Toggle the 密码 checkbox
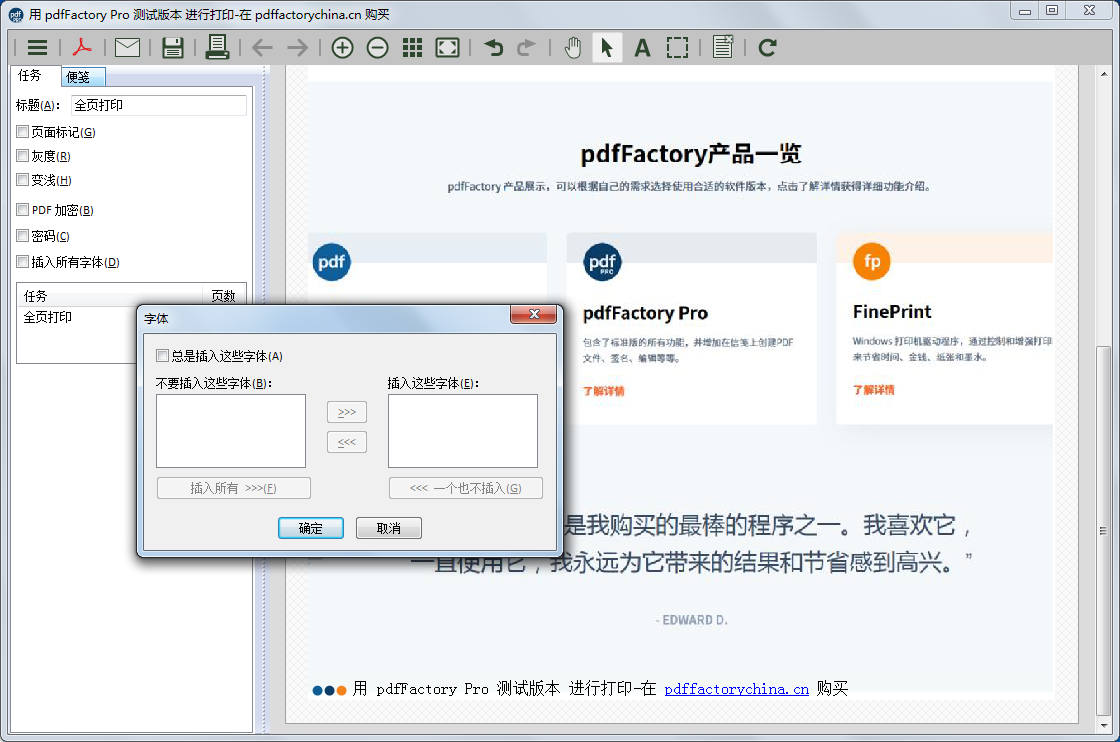 23,236
